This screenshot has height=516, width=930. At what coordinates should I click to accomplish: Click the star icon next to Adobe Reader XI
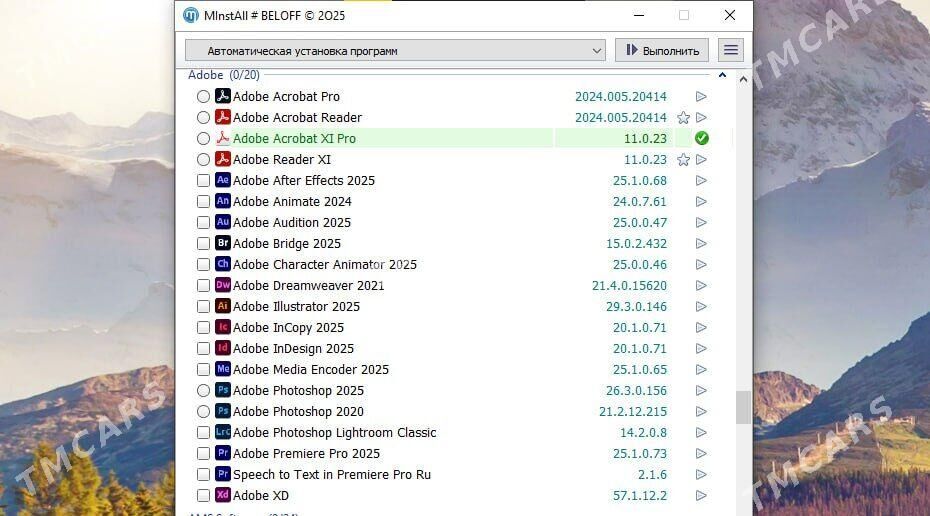(x=683, y=160)
